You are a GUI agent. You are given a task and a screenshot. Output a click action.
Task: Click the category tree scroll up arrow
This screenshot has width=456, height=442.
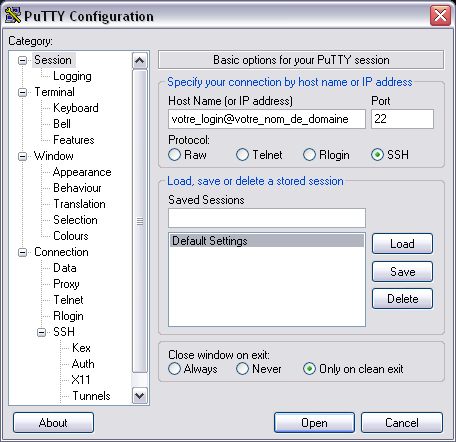point(140,61)
